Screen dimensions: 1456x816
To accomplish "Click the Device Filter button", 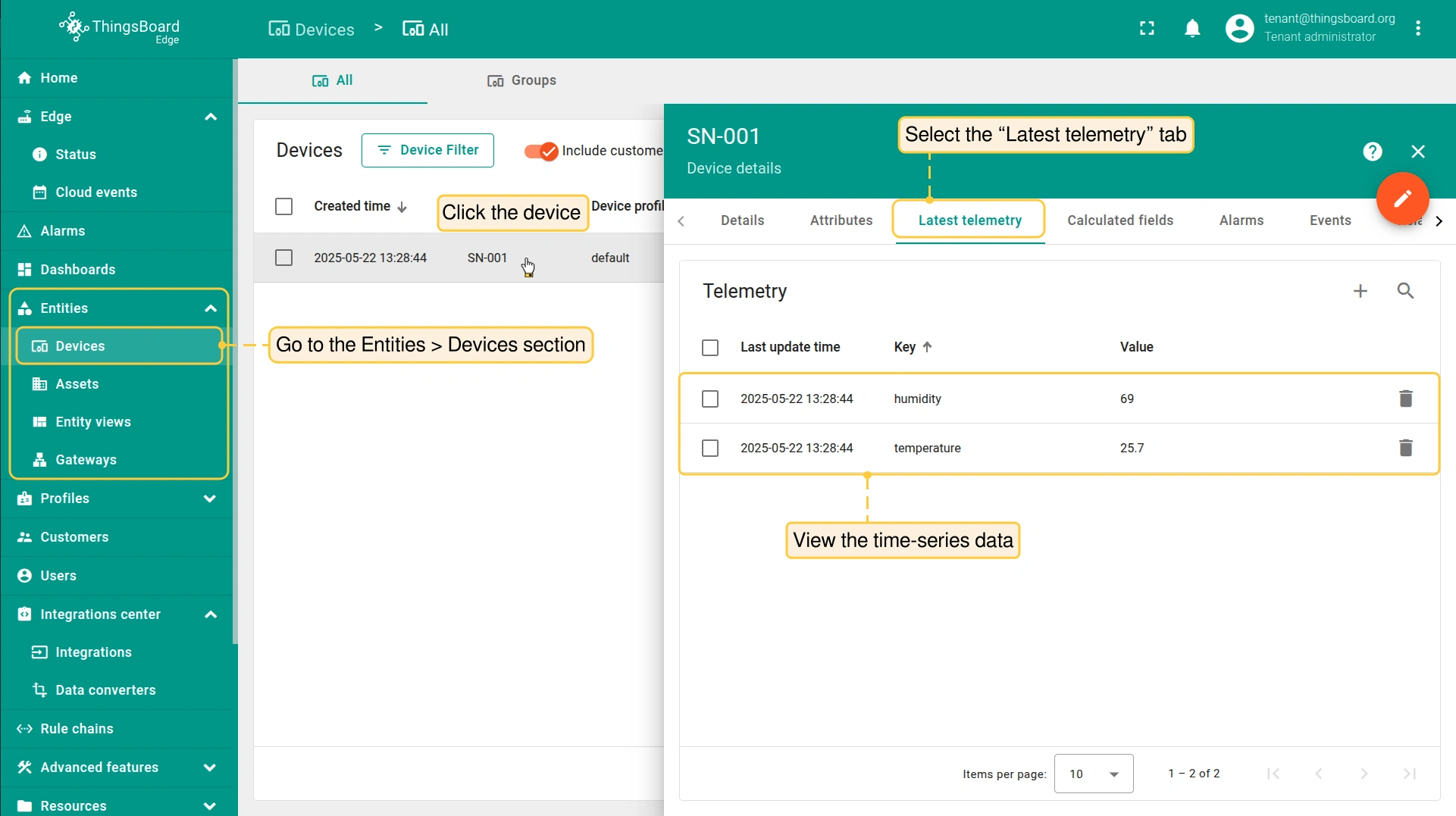I will [x=427, y=150].
